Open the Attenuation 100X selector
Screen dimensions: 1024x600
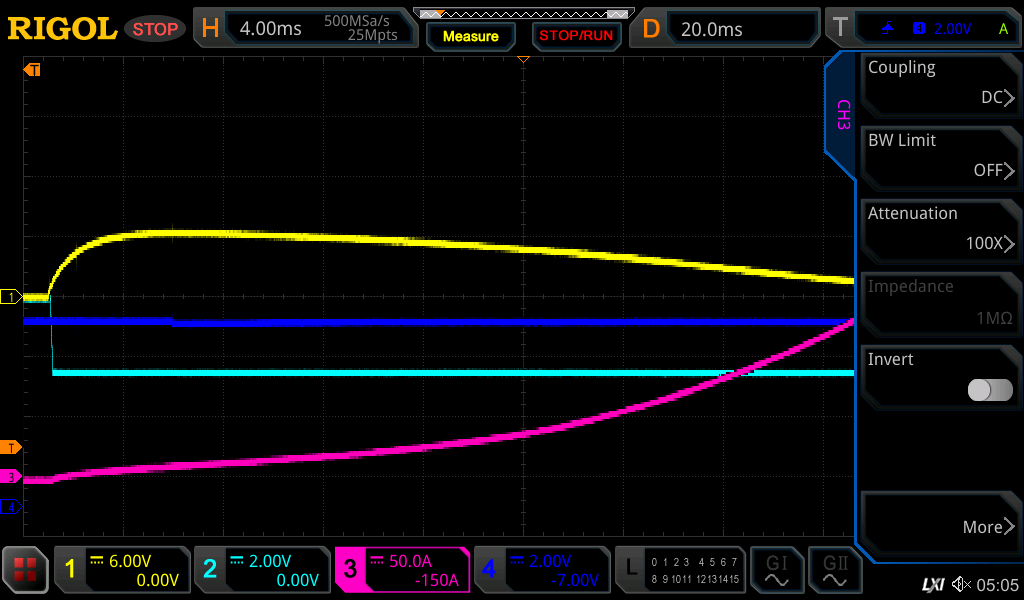pos(940,230)
